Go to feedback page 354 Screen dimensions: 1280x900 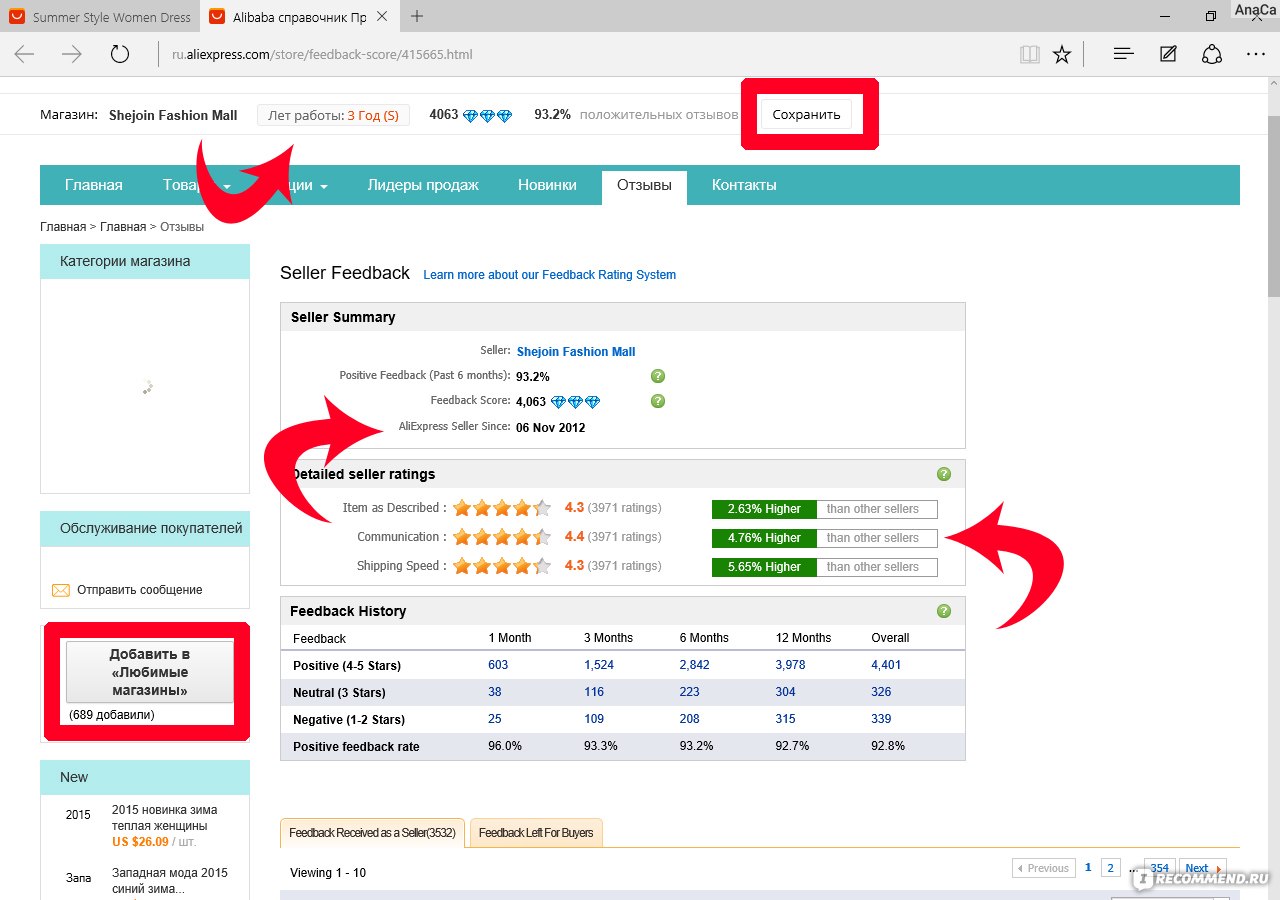pyautogui.click(x=1160, y=868)
